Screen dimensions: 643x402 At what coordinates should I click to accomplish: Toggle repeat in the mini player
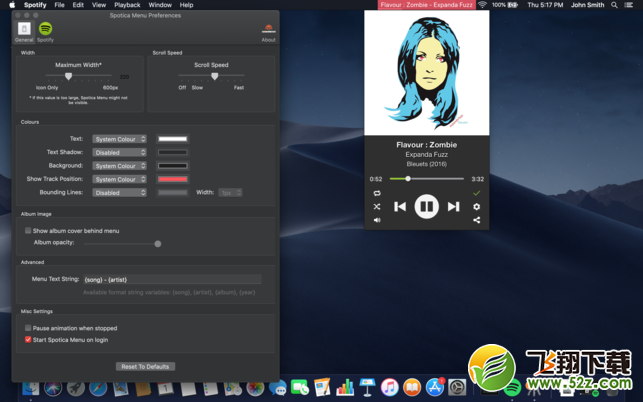377,193
